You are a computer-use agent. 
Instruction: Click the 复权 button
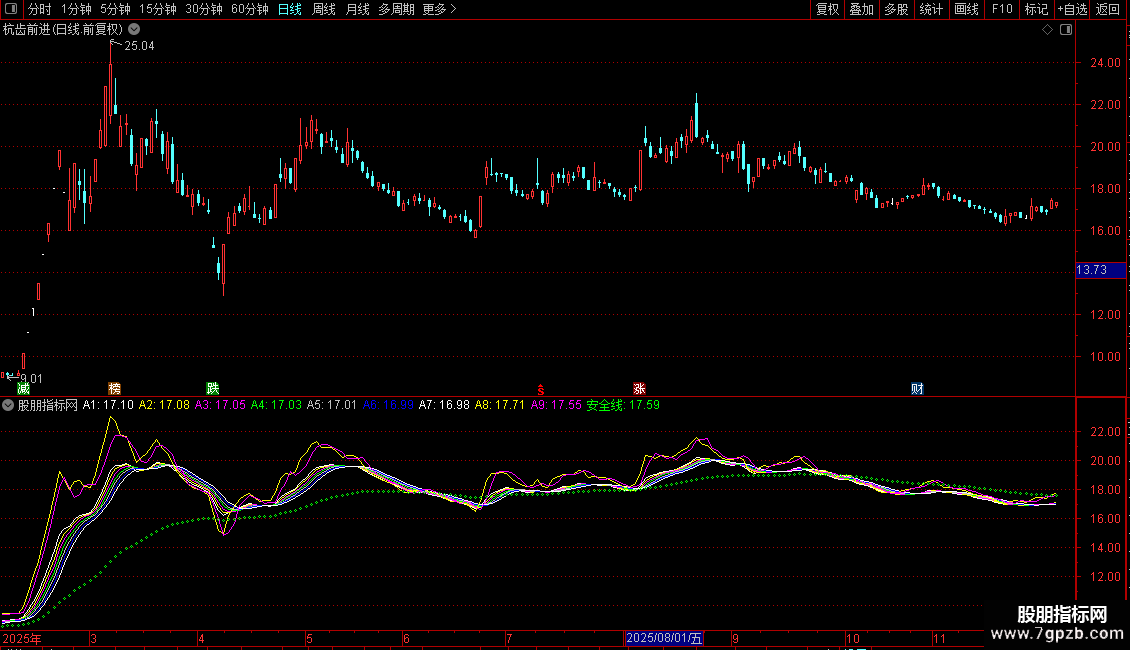click(x=827, y=9)
